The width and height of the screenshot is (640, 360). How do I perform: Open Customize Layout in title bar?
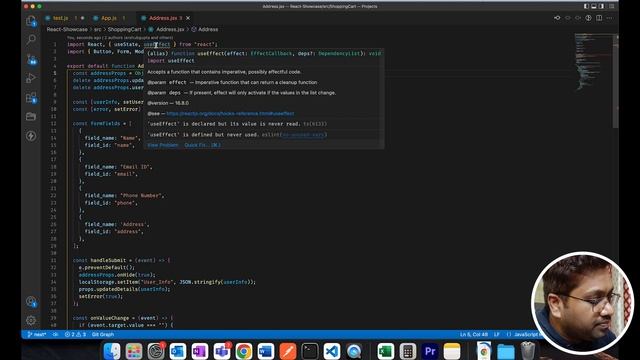pos(611,6)
